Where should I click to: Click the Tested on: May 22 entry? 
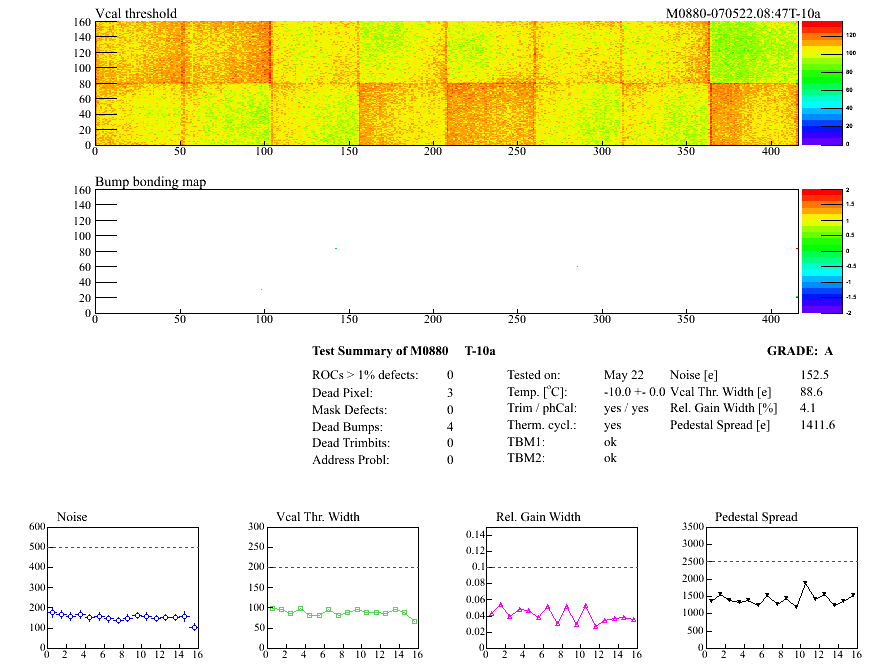tap(576, 374)
